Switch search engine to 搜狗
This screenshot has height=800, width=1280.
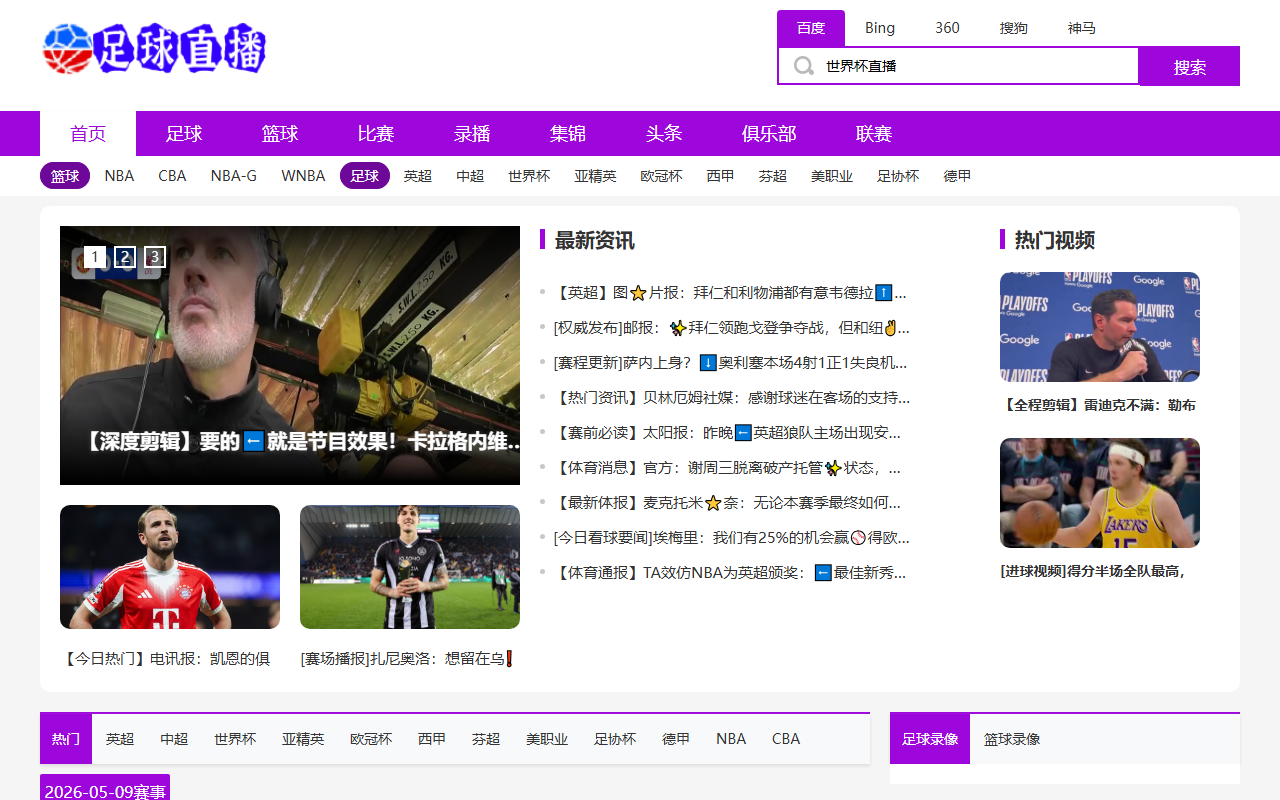pos(1014,28)
